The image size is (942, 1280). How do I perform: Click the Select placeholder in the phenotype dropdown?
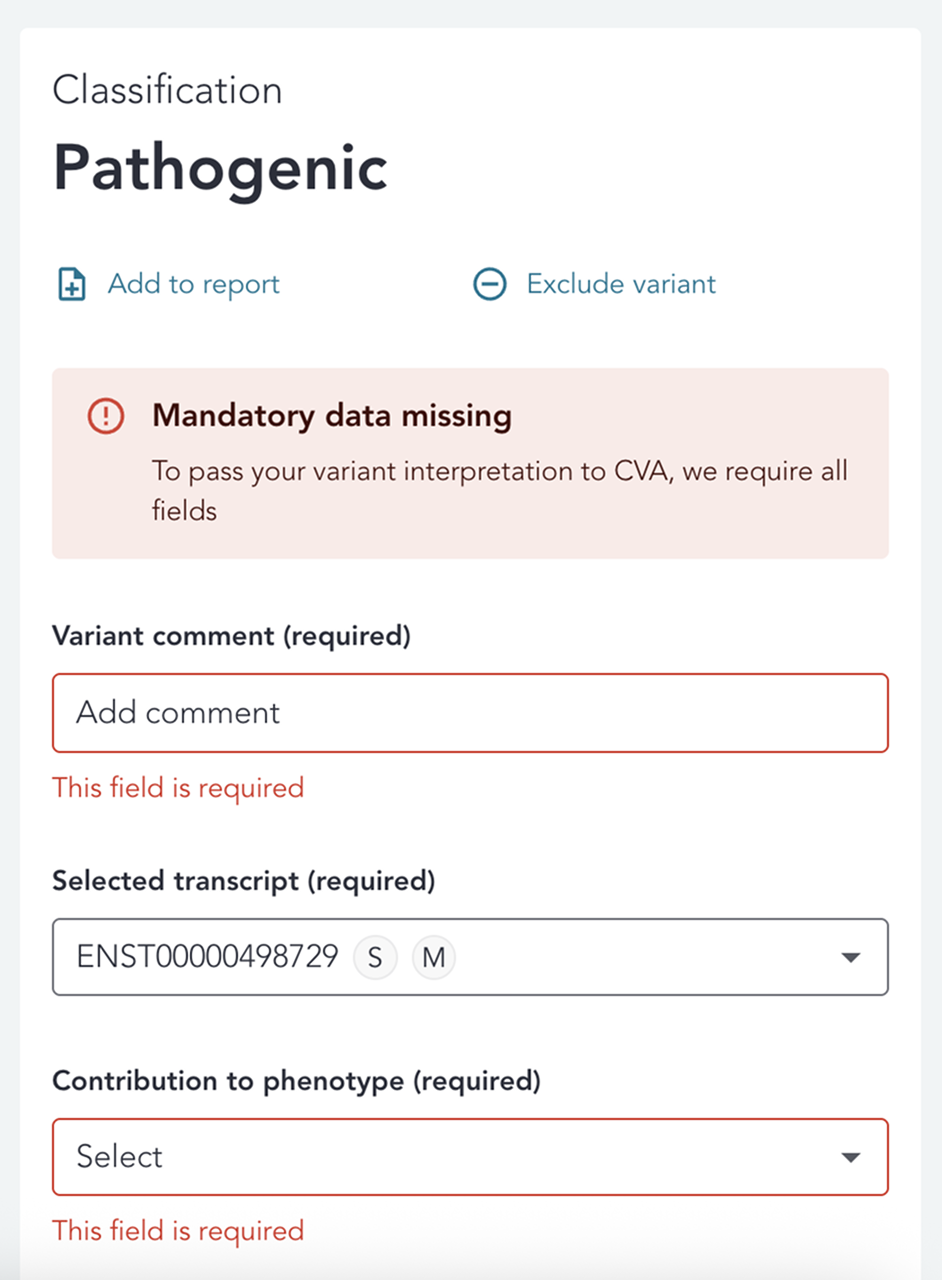pyautogui.click(x=120, y=1157)
